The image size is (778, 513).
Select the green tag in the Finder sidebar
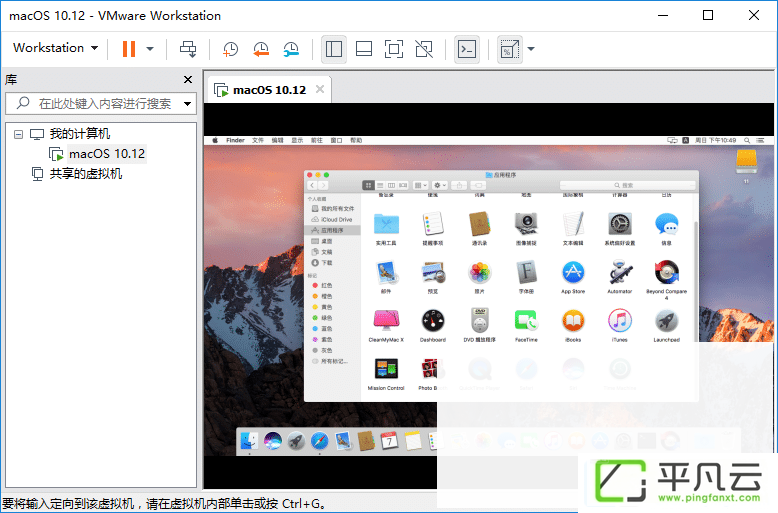coord(332,318)
